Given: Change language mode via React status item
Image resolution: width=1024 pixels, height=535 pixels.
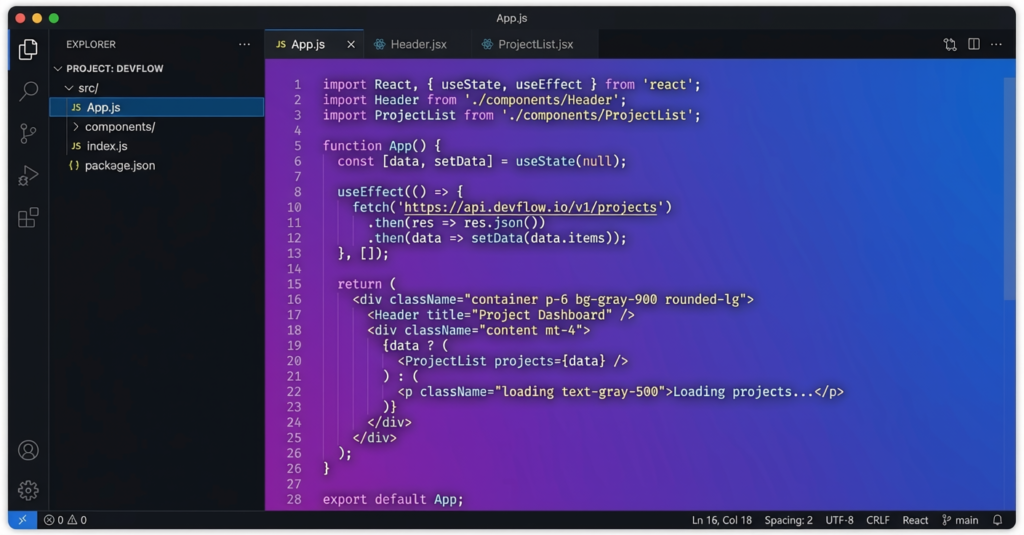Looking at the screenshot, I should [x=915, y=520].
